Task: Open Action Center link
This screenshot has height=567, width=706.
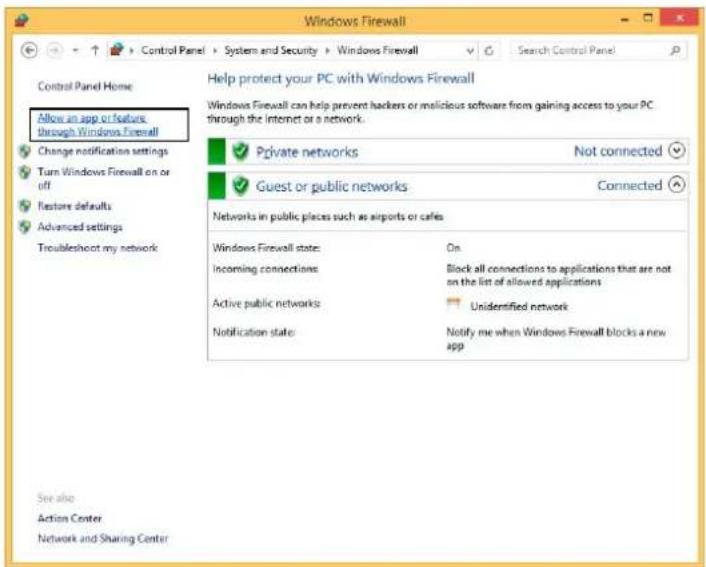Action: [x=69, y=518]
